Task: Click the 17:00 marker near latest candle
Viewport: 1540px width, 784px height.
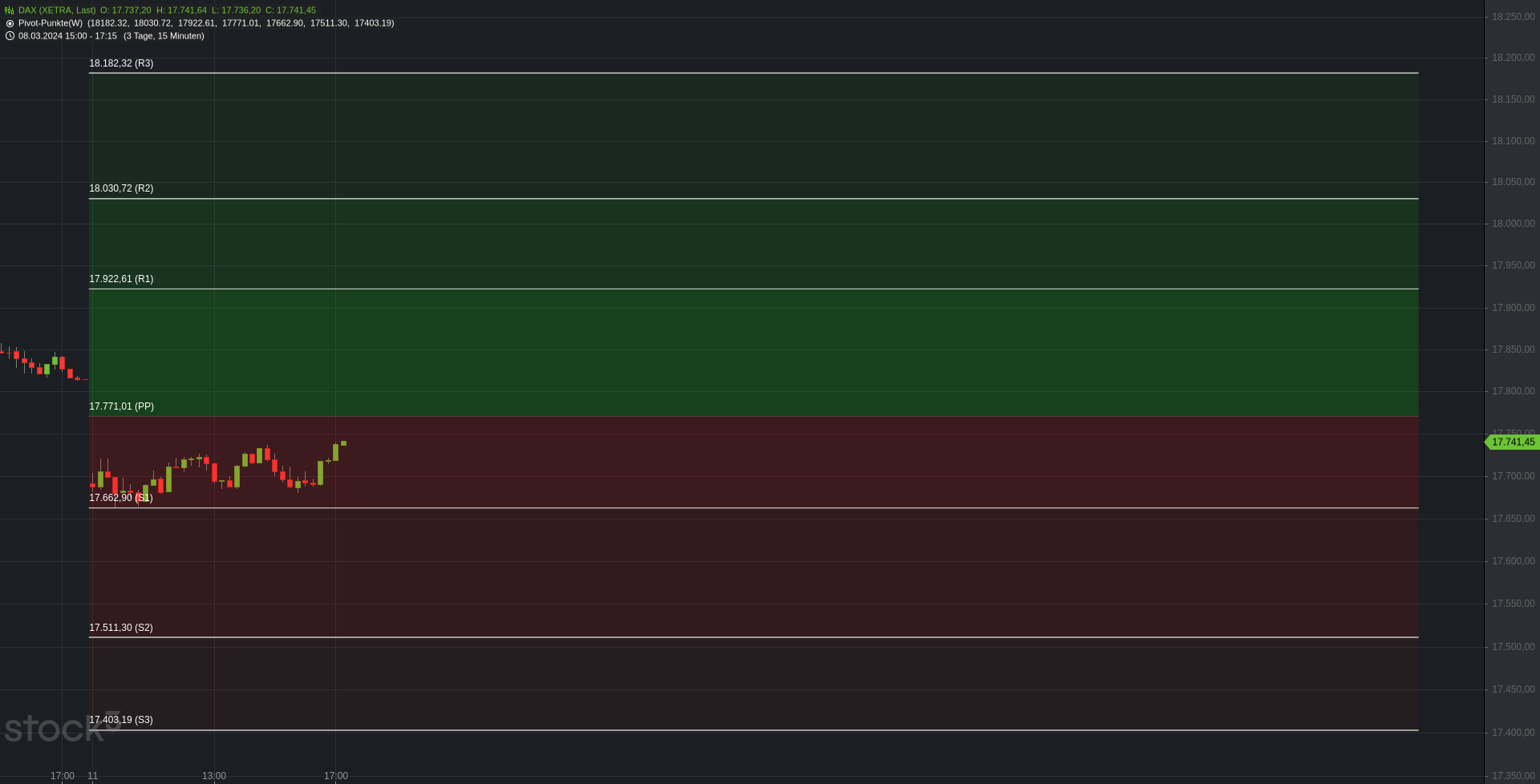Action: (336, 776)
